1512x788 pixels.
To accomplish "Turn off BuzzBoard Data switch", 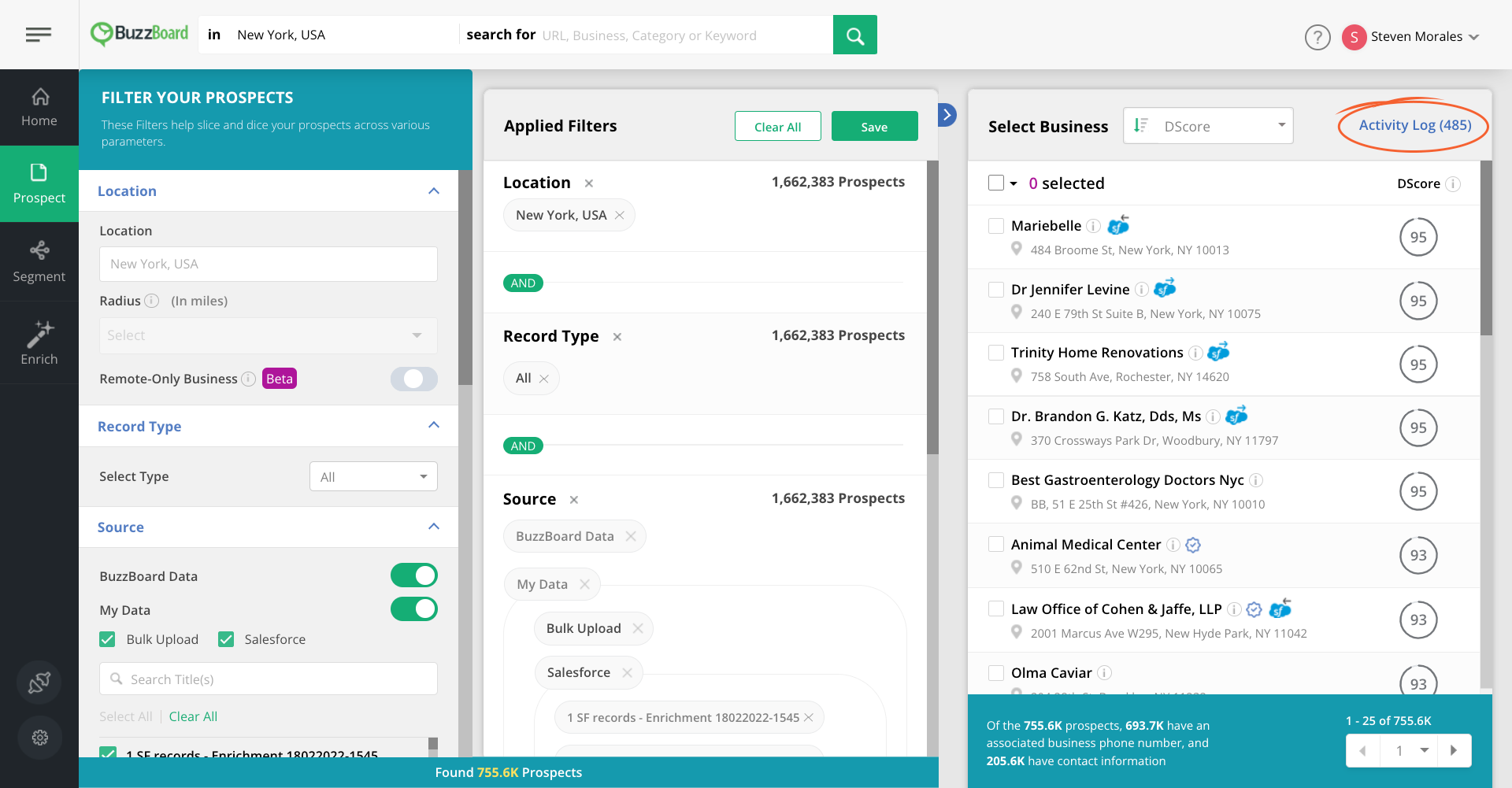I will click(x=414, y=575).
